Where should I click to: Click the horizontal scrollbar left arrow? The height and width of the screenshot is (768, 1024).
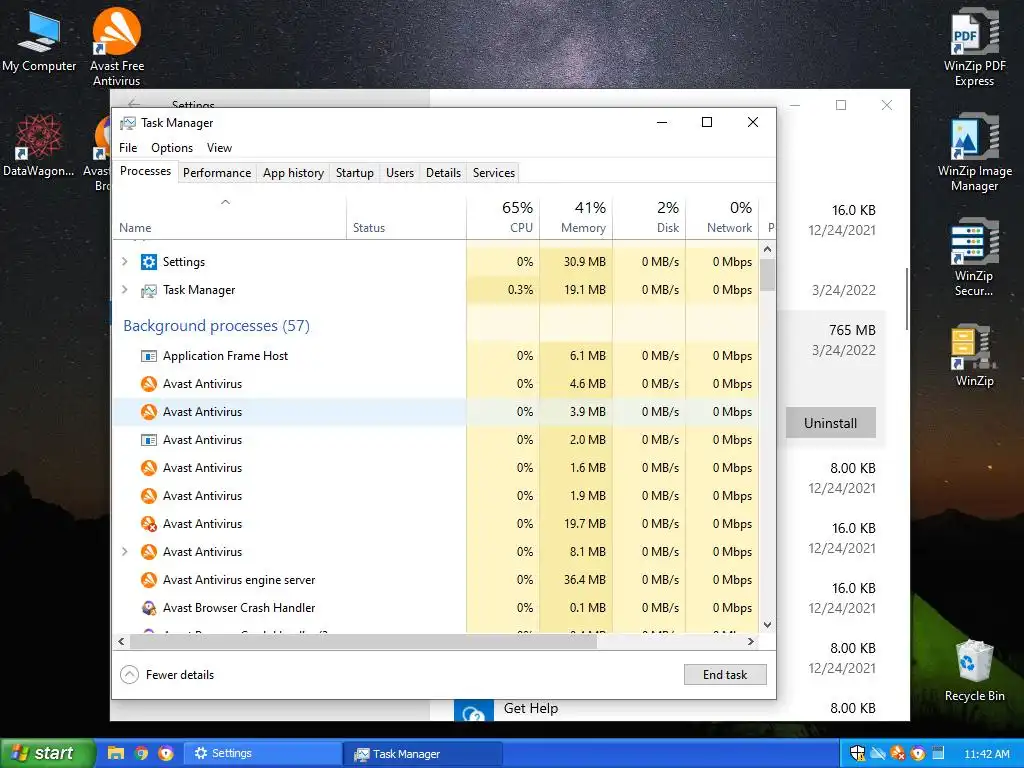tap(121, 642)
